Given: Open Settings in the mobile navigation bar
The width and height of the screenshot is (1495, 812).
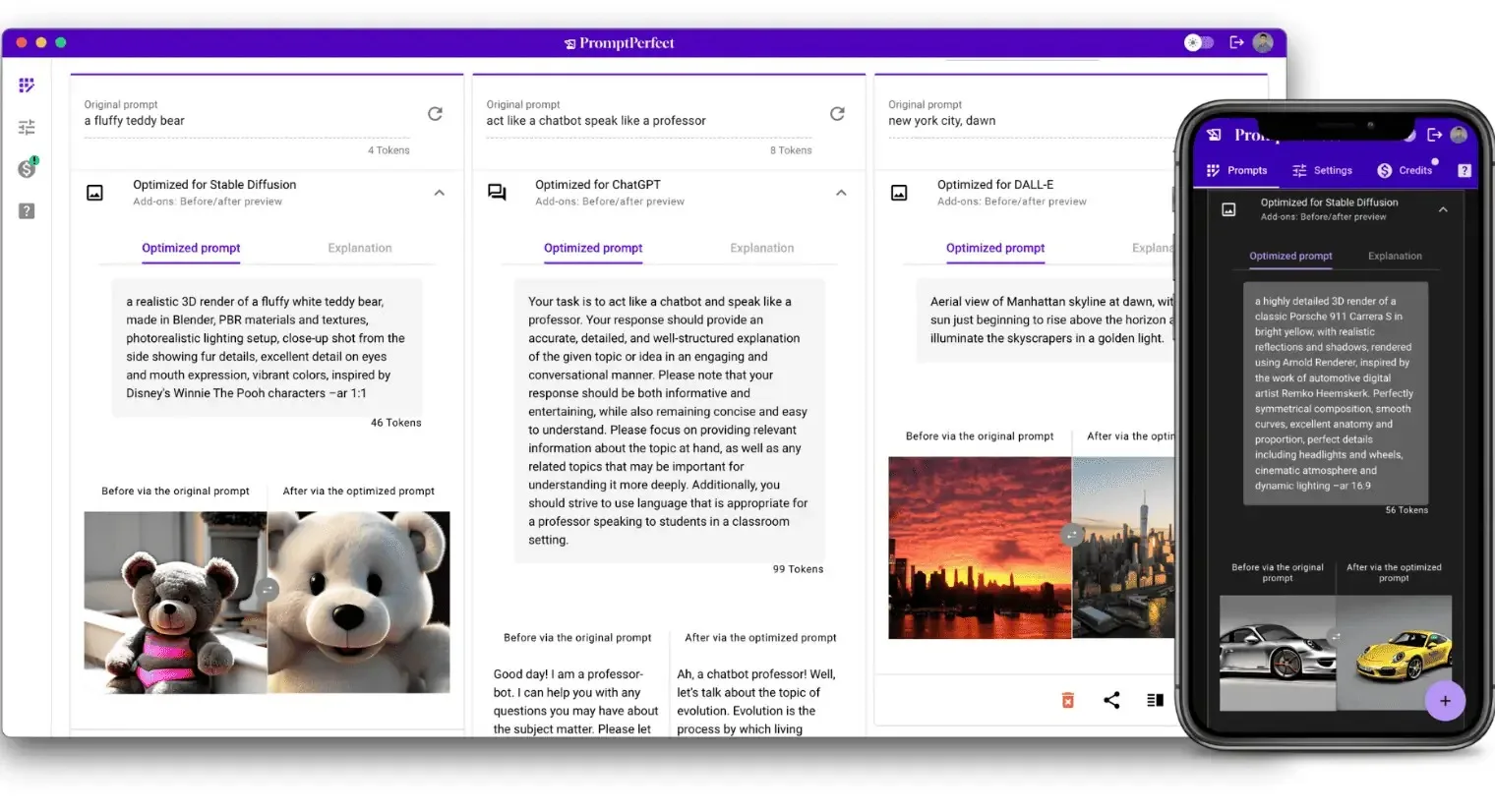Looking at the screenshot, I should pyautogui.click(x=1322, y=171).
